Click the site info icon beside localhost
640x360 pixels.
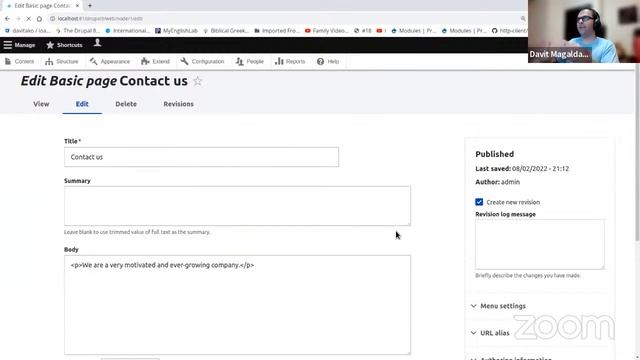[52, 18]
